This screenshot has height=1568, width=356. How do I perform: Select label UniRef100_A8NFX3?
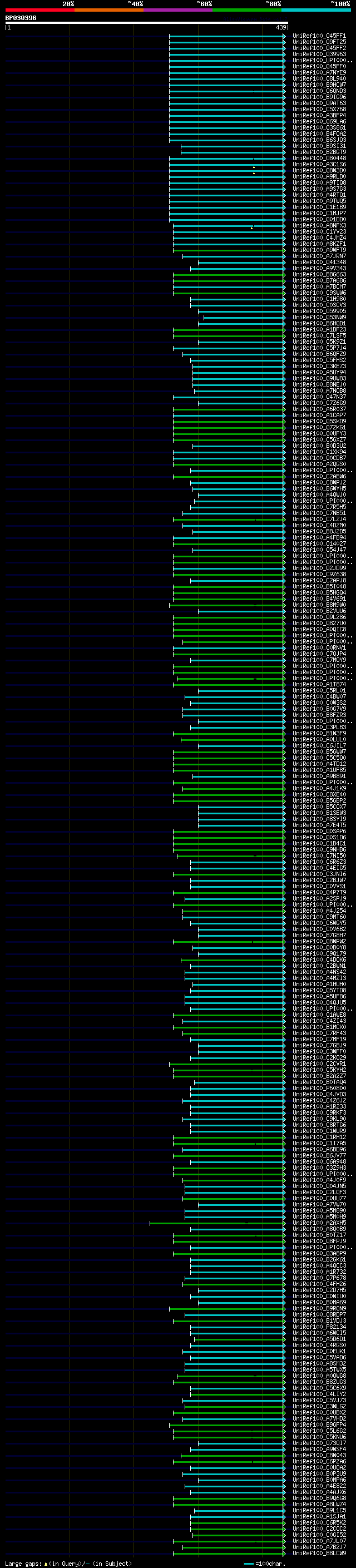[319, 226]
